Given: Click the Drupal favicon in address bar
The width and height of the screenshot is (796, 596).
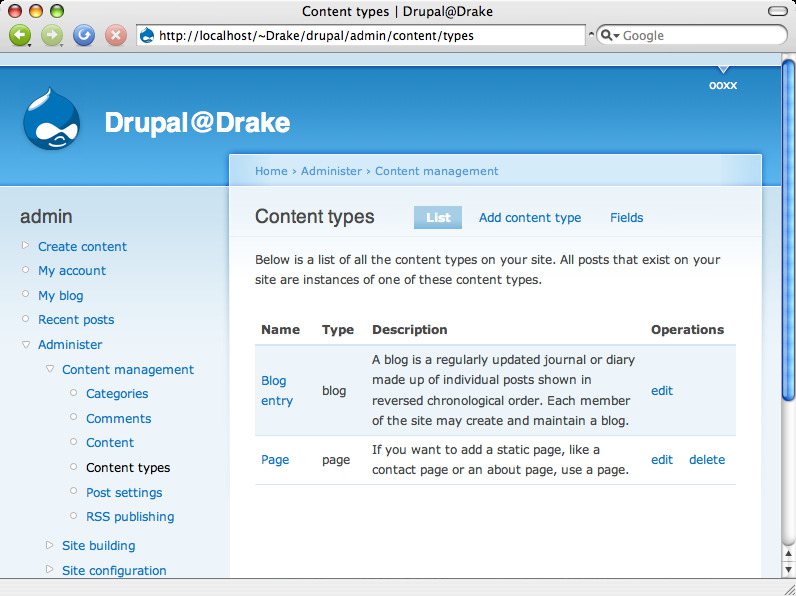Looking at the screenshot, I should tap(147, 36).
